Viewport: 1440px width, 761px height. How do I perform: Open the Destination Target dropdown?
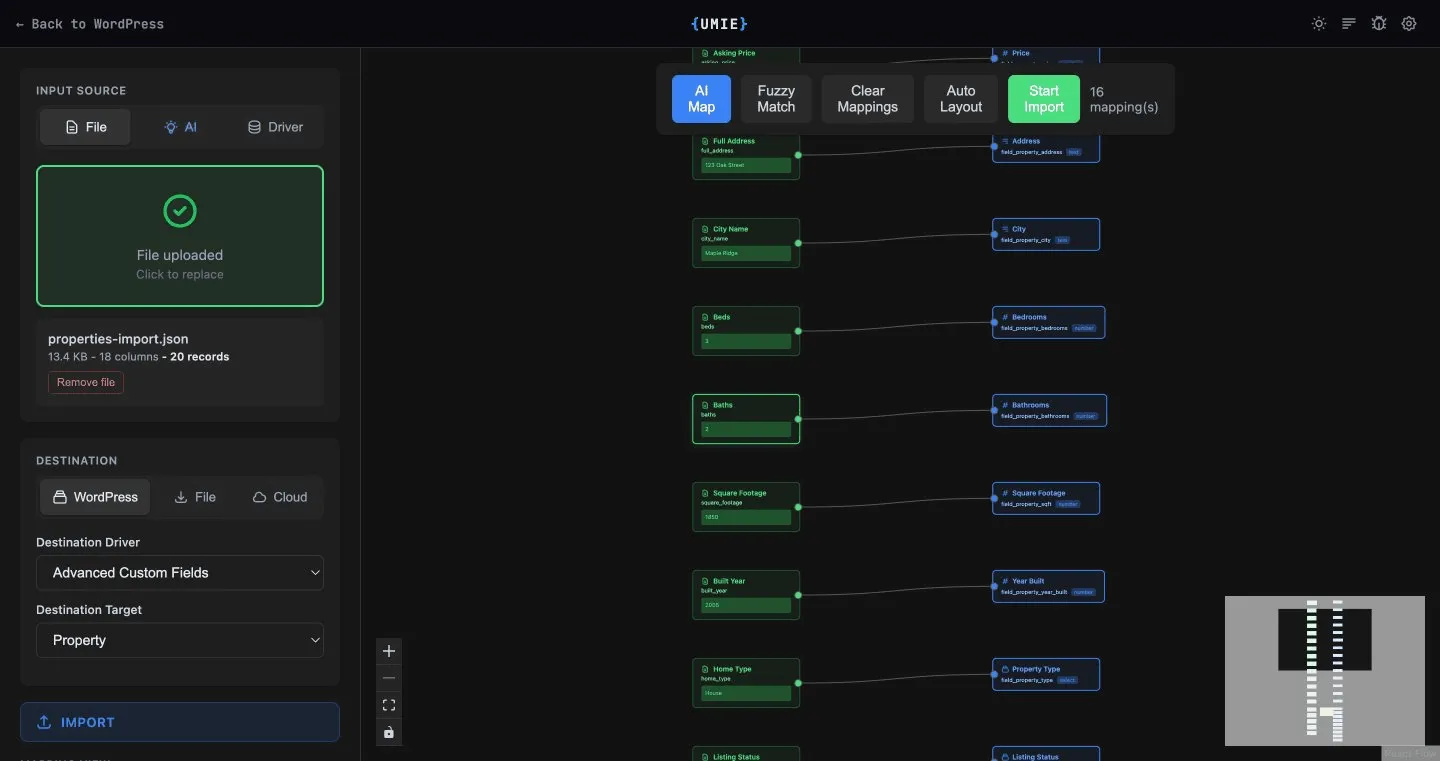pos(180,640)
